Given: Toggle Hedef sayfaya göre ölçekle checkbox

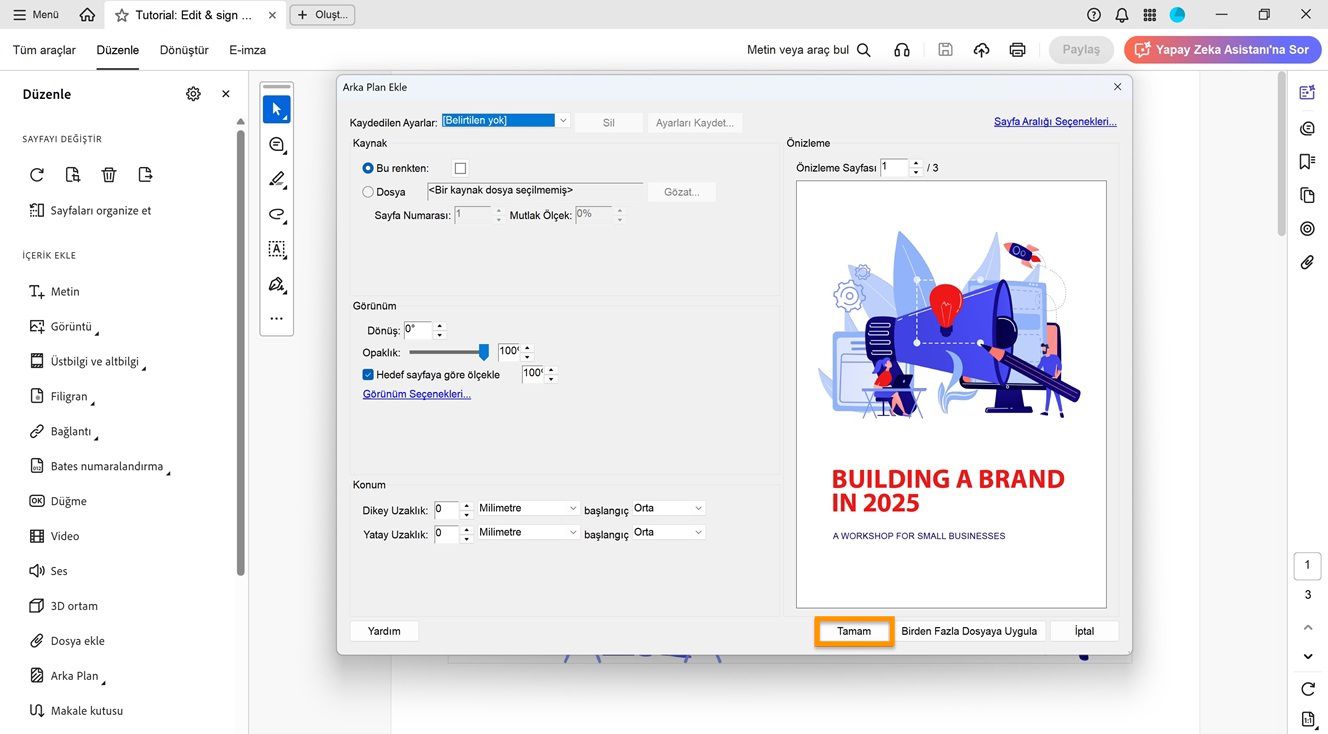Looking at the screenshot, I should [x=368, y=375].
